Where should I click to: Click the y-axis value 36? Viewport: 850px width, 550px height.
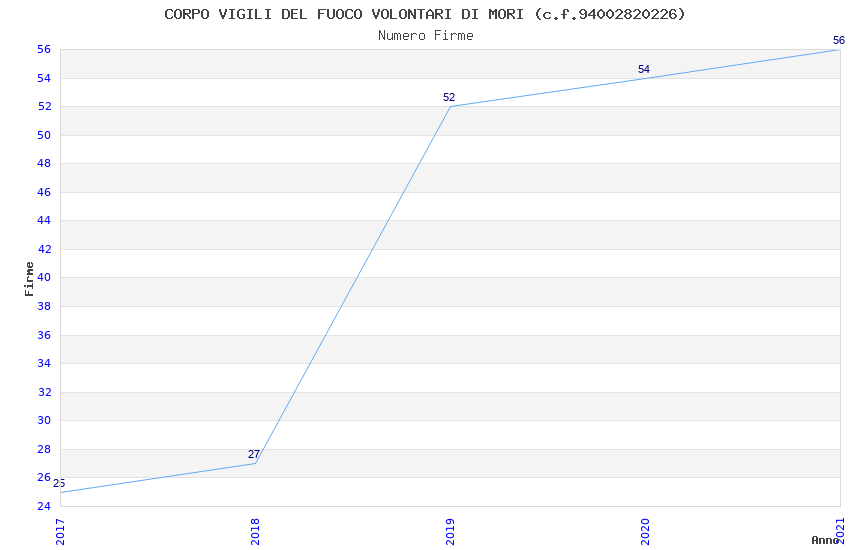(x=44, y=335)
